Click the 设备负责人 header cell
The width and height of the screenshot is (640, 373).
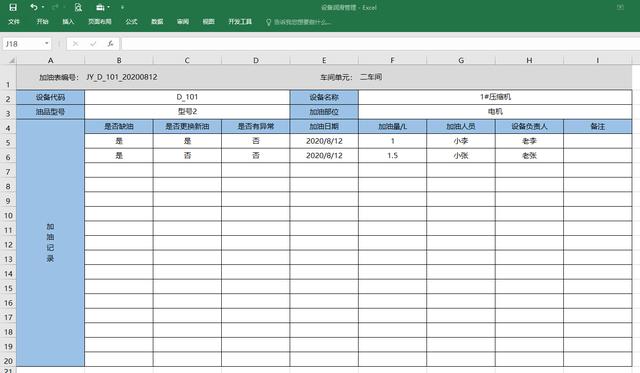pos(529,127)
